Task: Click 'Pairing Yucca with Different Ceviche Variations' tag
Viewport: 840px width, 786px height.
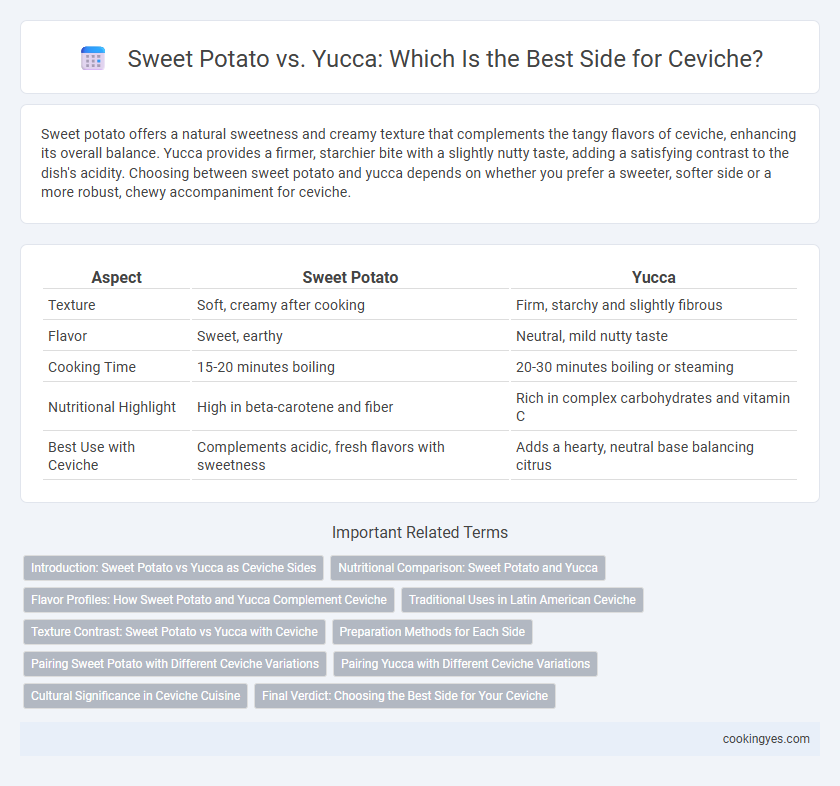Action: [466, 664]
